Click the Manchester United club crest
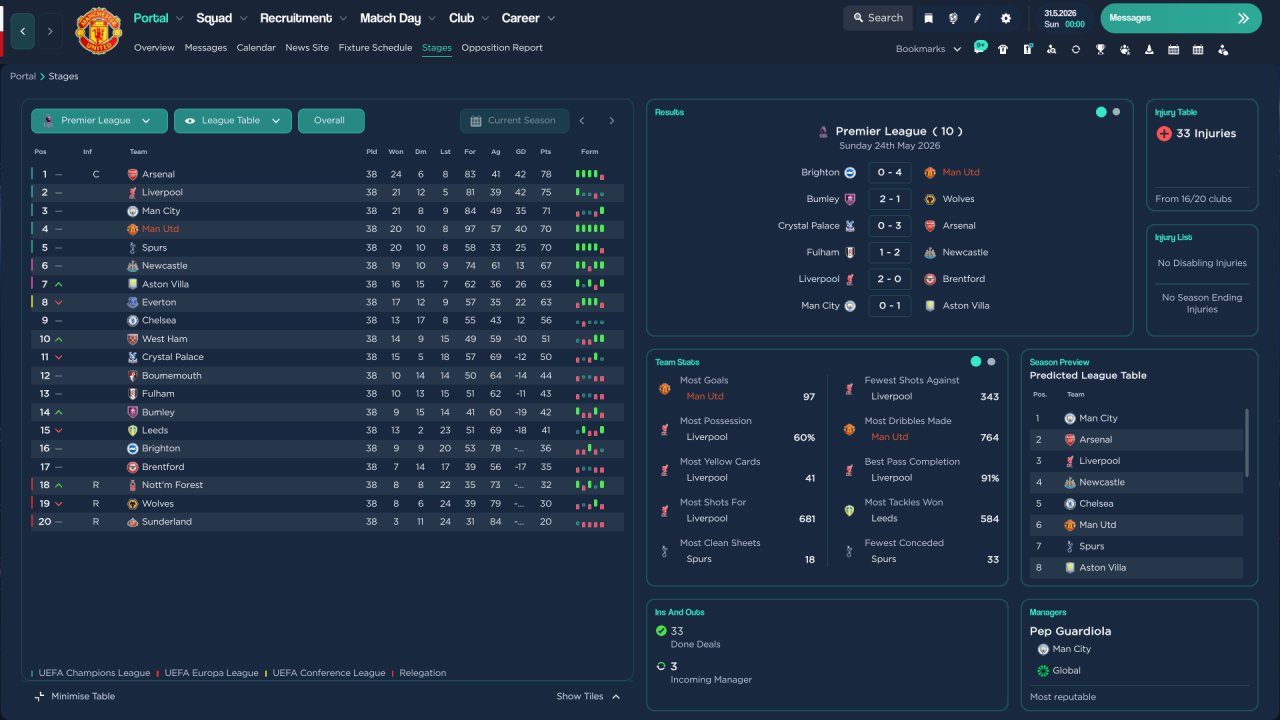This screenshot has width=1280, height=720. point(98,31)
